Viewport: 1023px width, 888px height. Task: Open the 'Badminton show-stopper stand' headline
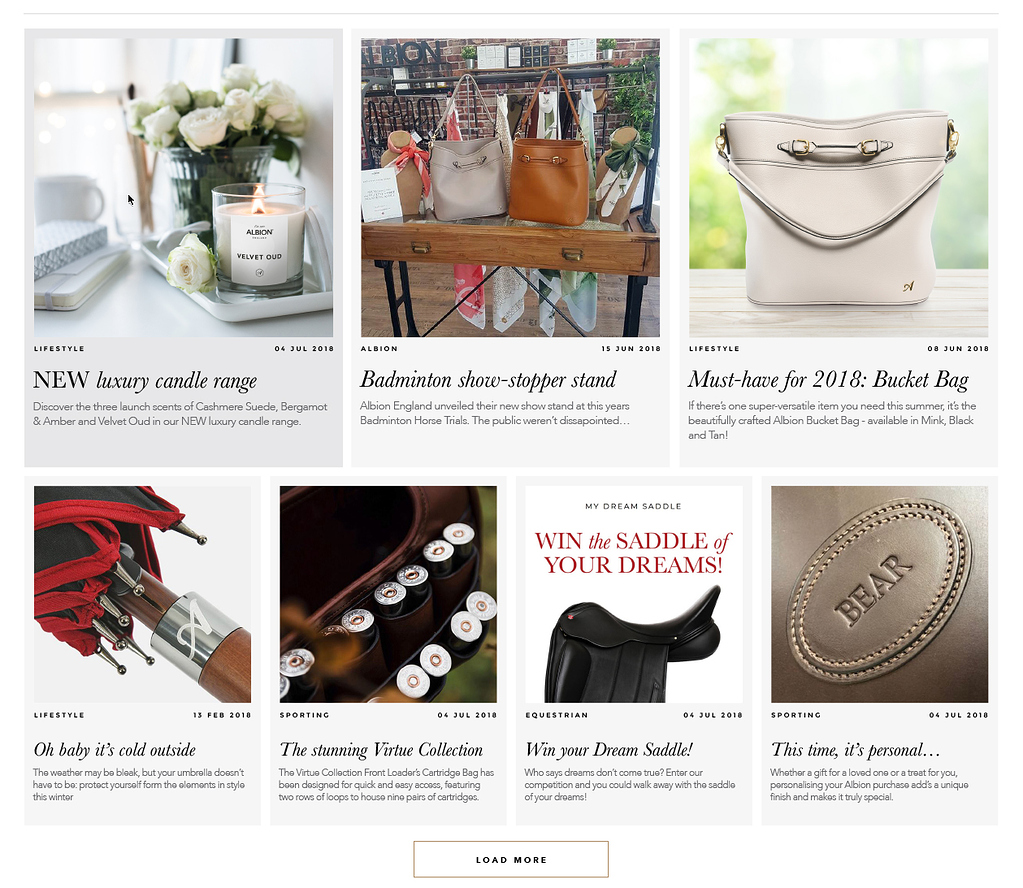point(488,380)
